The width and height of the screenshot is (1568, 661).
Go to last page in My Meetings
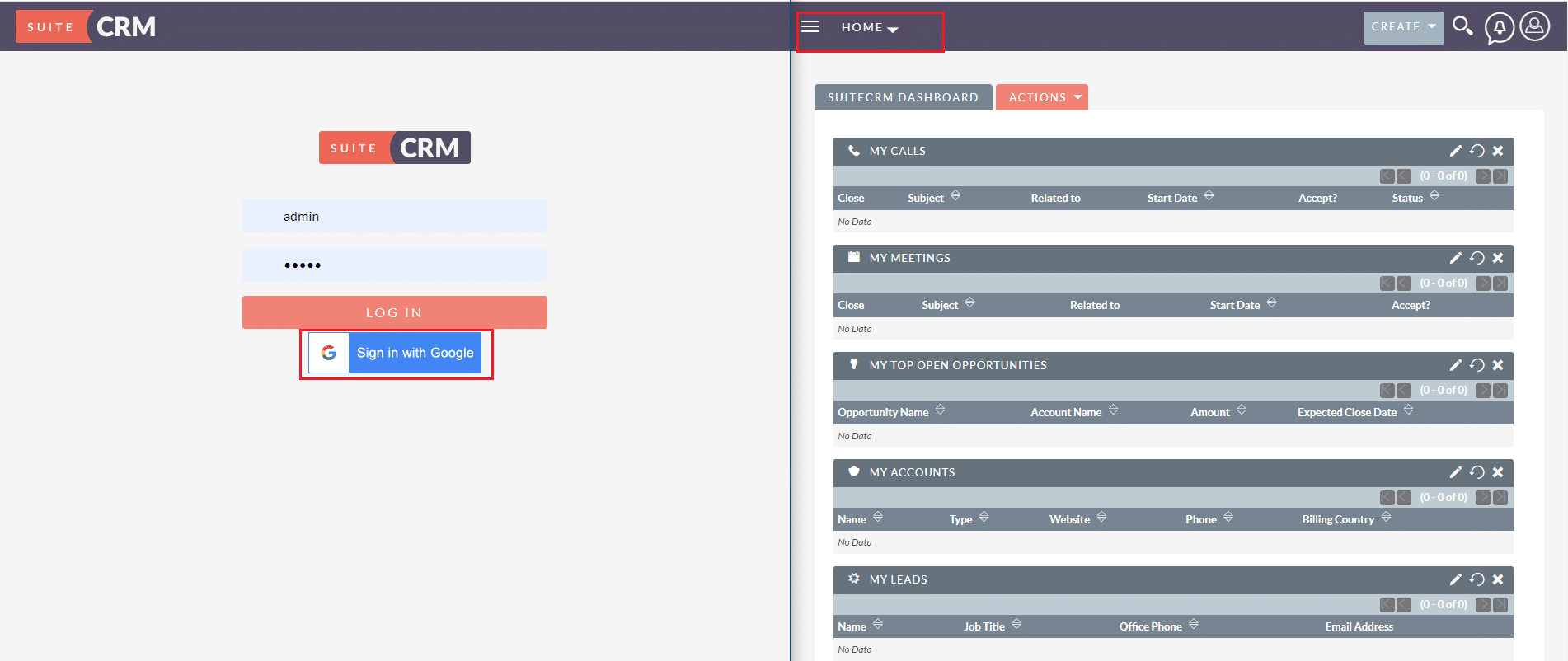(x=1500, y=284)
